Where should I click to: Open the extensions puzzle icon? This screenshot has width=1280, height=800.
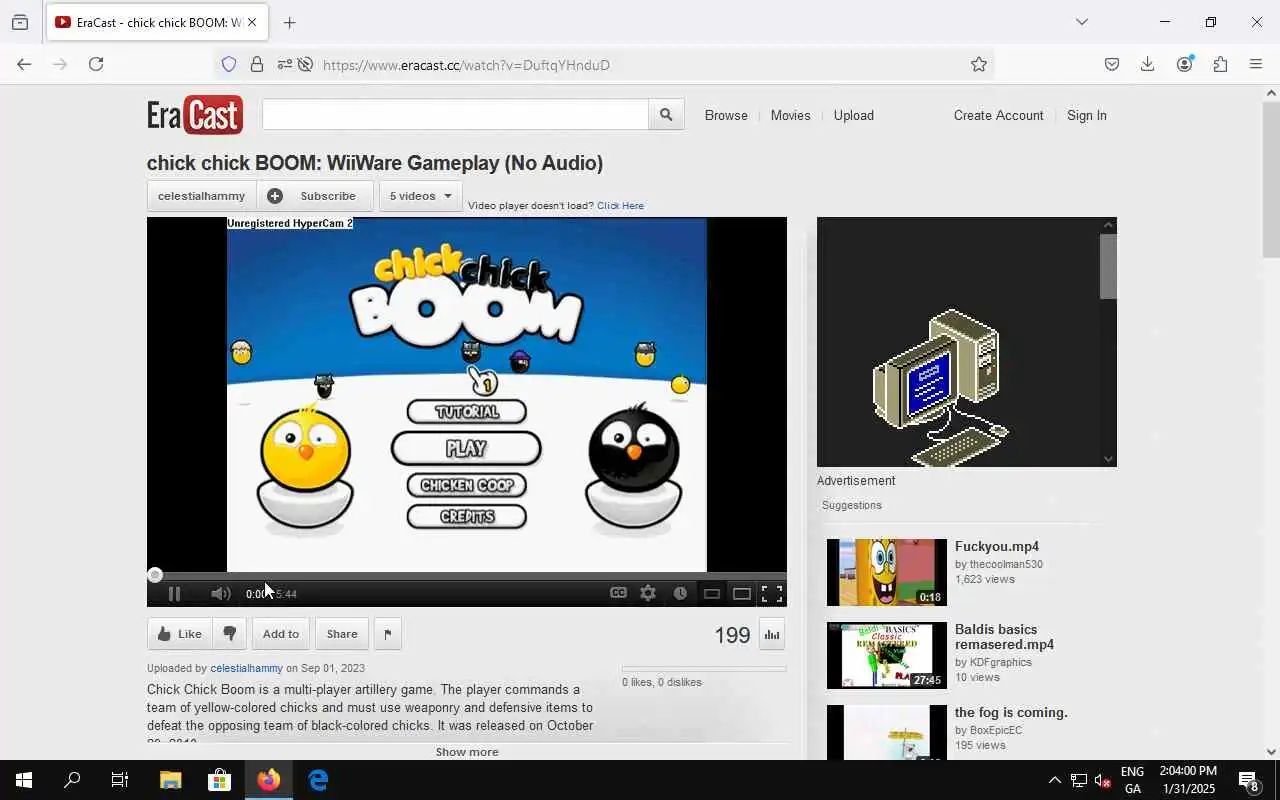pos(1220,64)
